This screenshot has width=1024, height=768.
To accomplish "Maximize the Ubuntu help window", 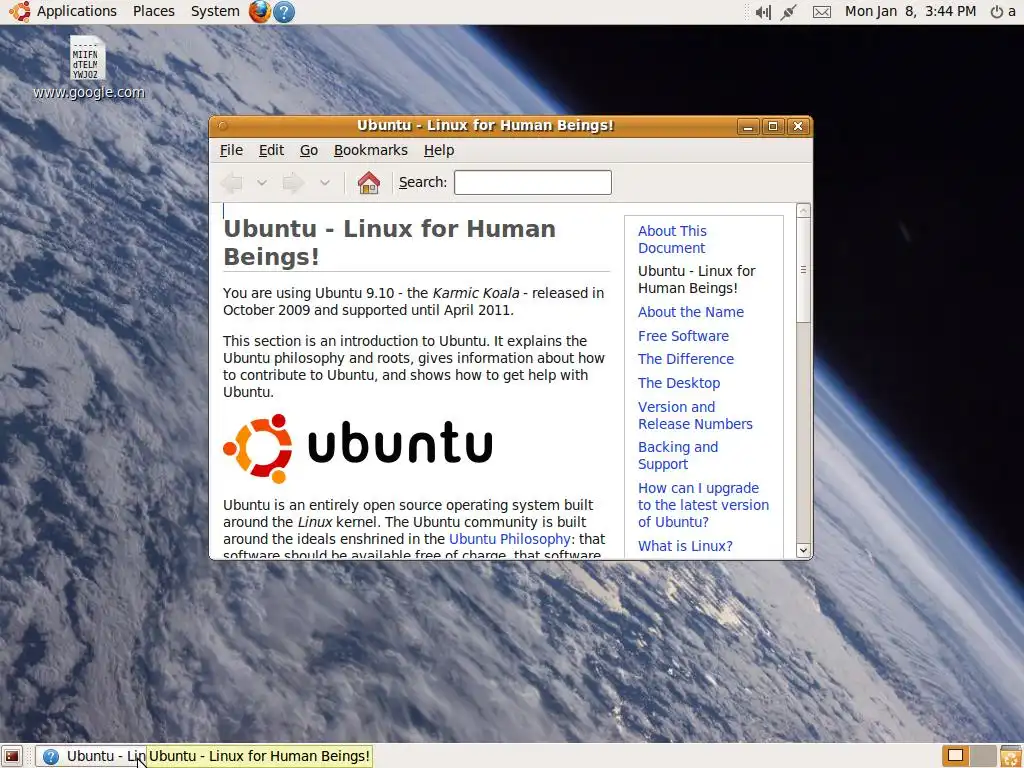I will pos(773,126).
